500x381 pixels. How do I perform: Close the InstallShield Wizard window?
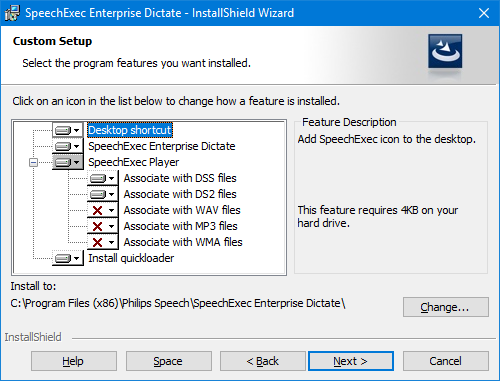(x=484, y=13)
